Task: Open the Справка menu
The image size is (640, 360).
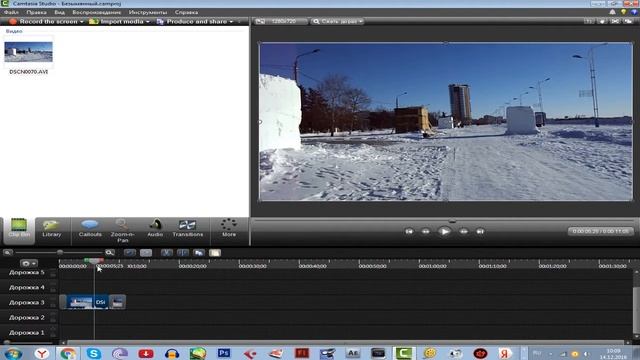Action: [x=186, y=12]
